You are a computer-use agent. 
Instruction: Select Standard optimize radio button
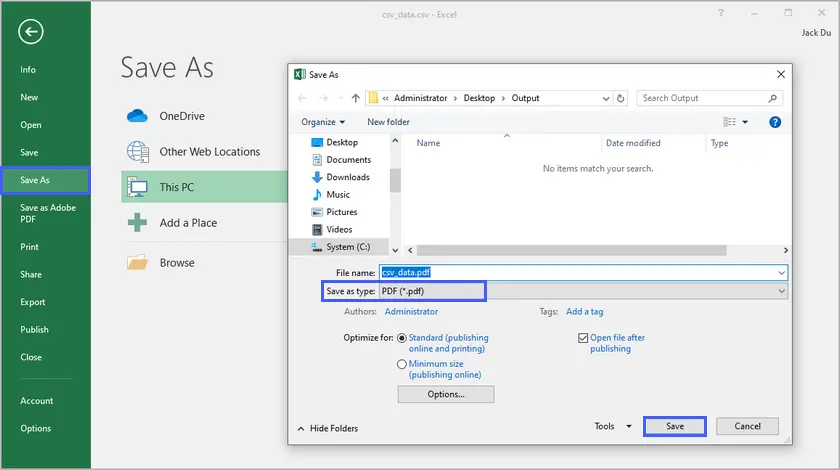point(402,338)
